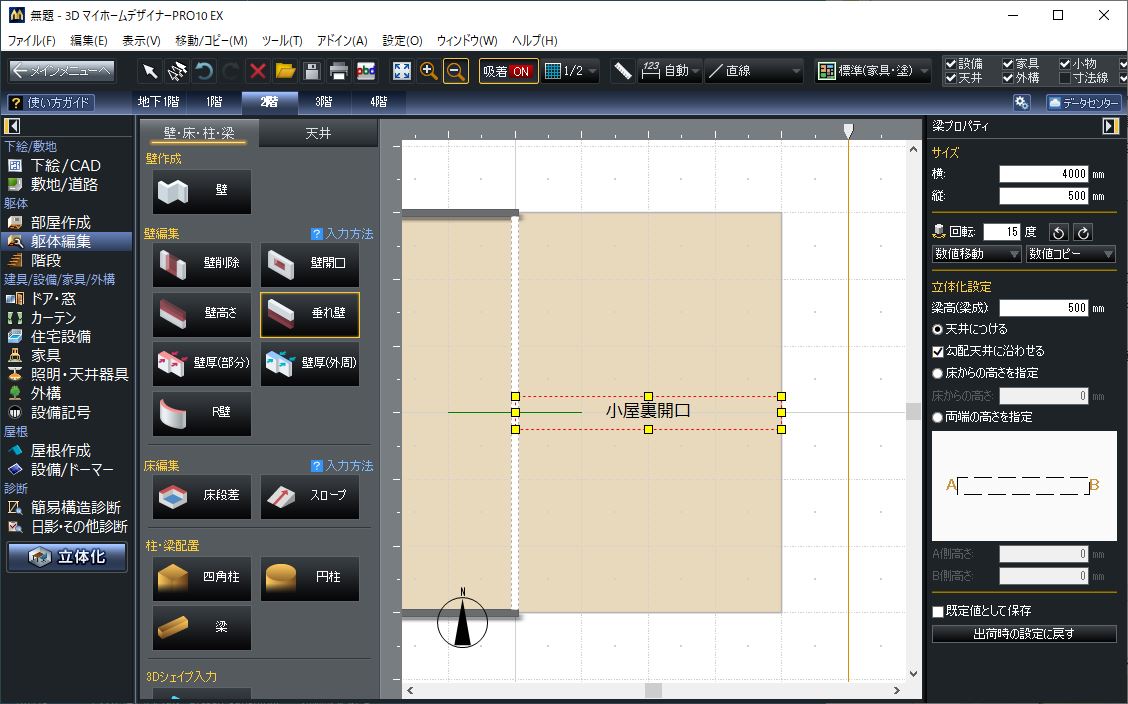Switch to the 3階 floor tab

point(324,101)
